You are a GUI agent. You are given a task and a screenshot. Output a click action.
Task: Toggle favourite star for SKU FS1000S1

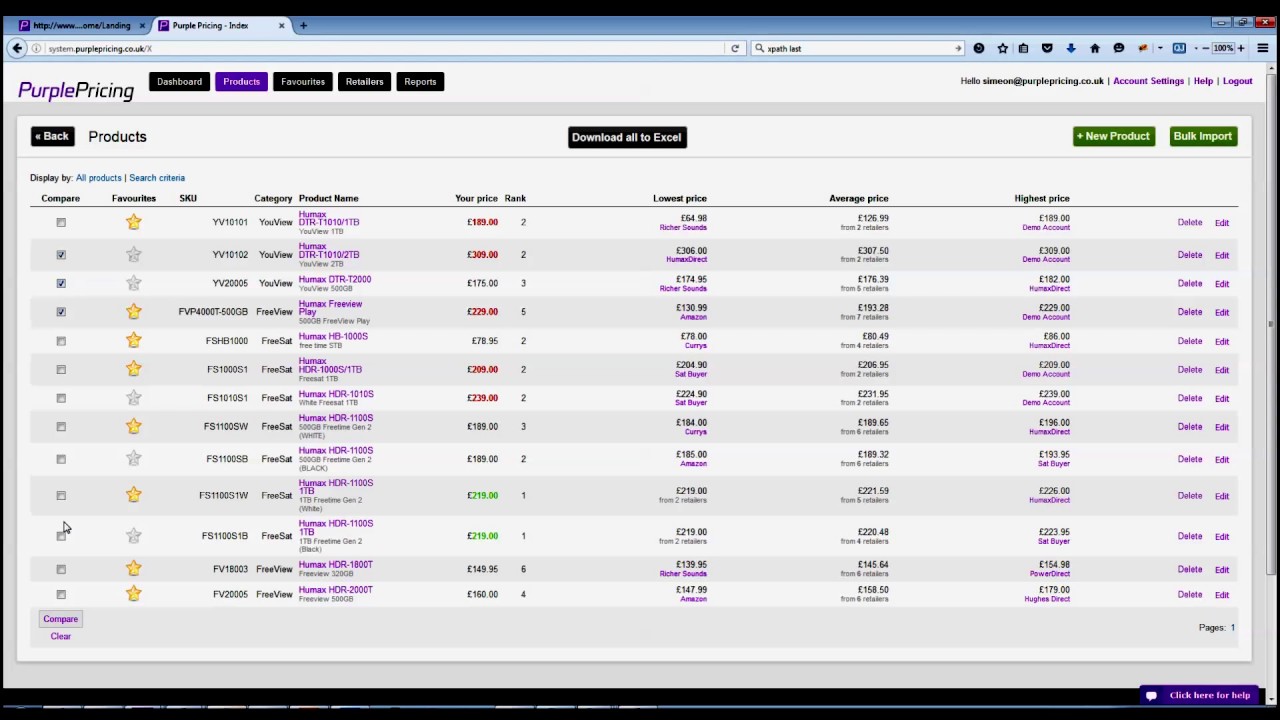point(134,369)
